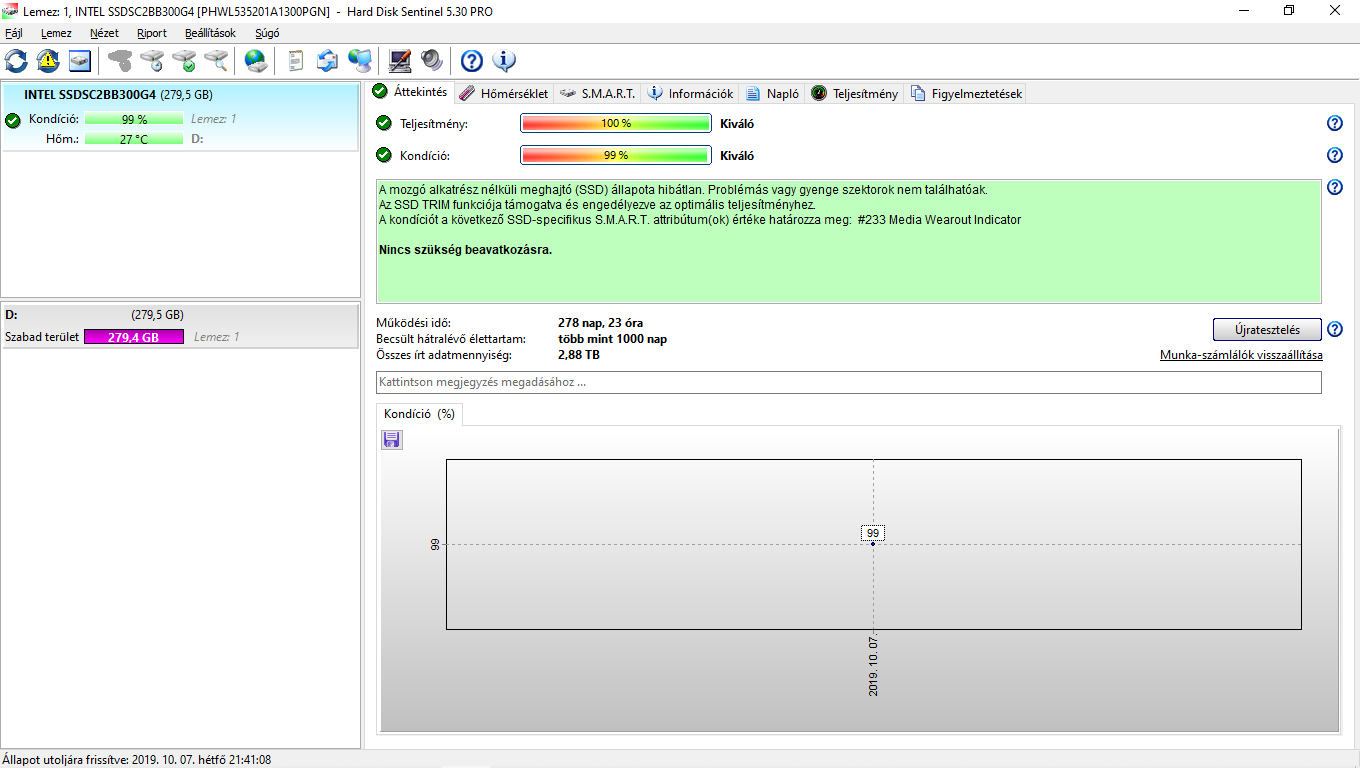Image resolution: width=1360 pixels, height=768 pixels.
Task: Open the Lemez menu
Action: (x=56, y=33)
